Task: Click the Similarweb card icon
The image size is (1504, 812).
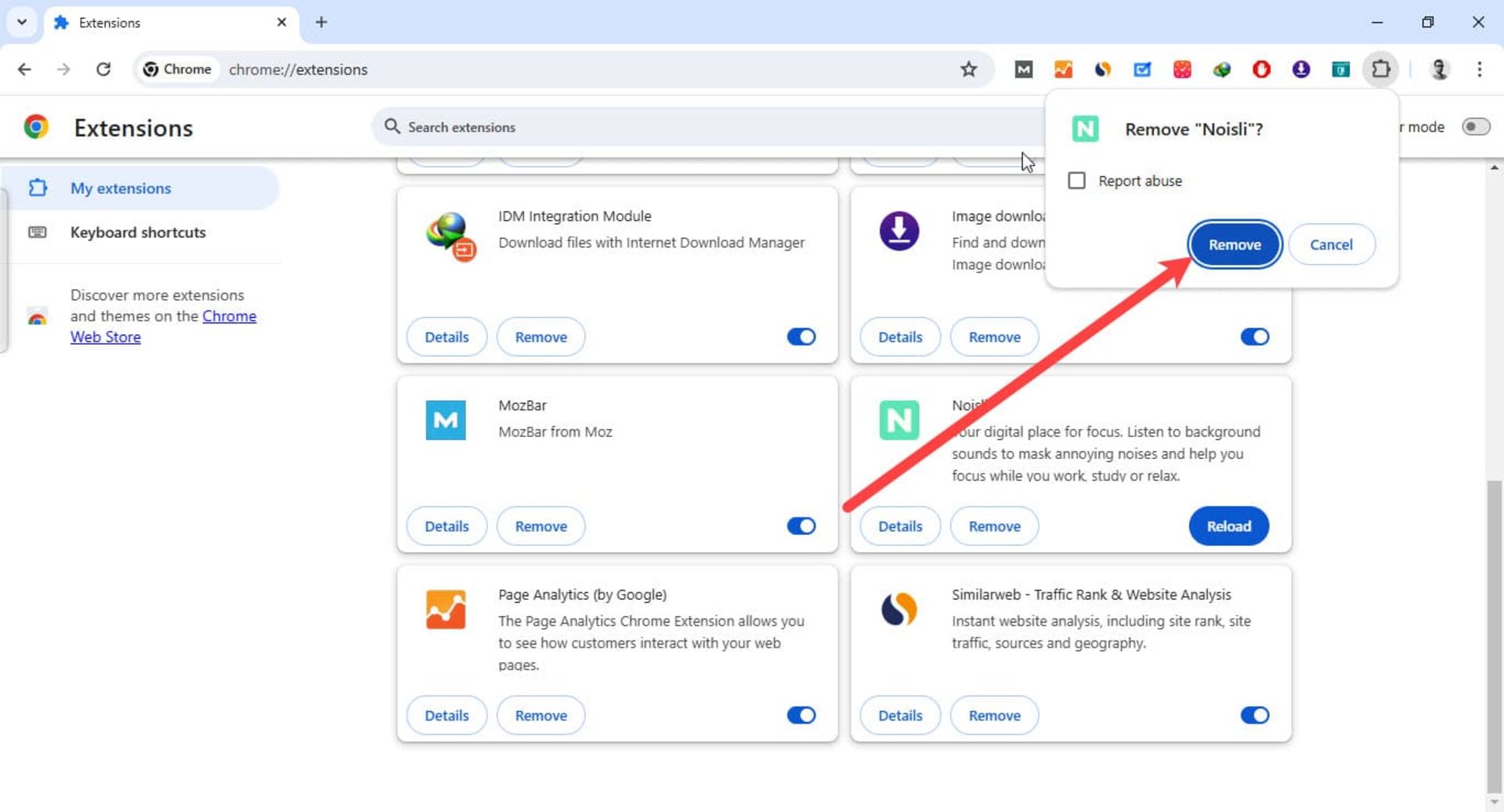Action: pyautogui.click(x=898, y=610)
